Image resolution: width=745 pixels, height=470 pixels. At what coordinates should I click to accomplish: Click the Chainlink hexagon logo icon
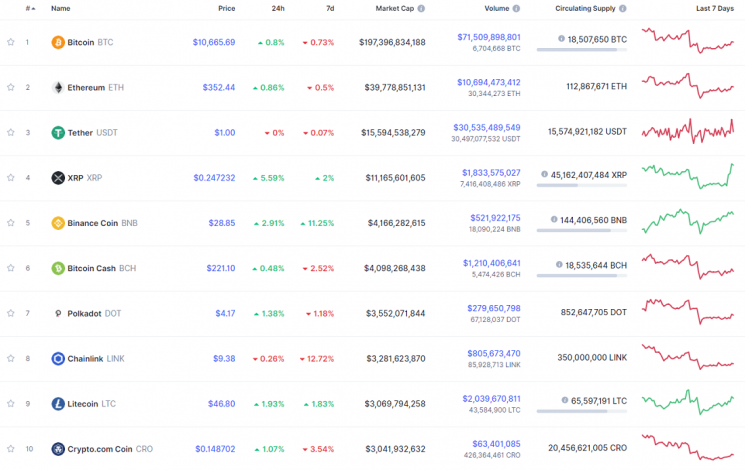[58, 358]
